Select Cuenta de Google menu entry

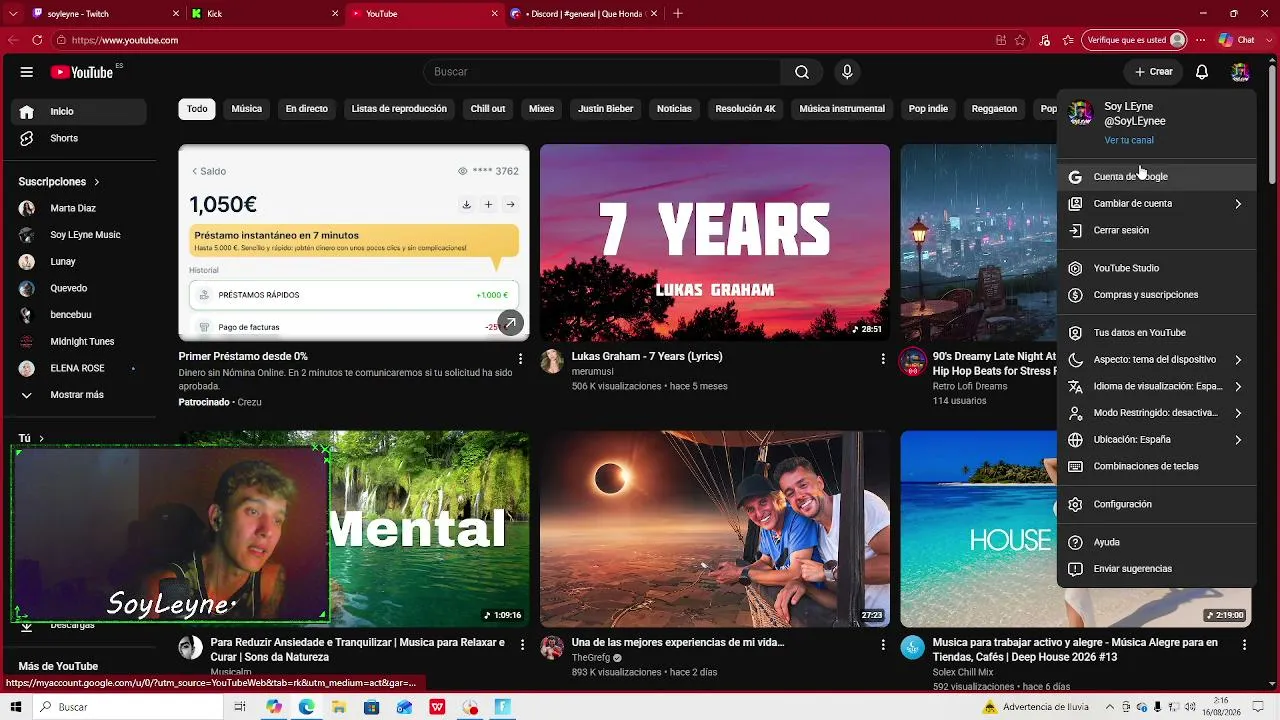pyautogui.click(x=1156, y=176)
